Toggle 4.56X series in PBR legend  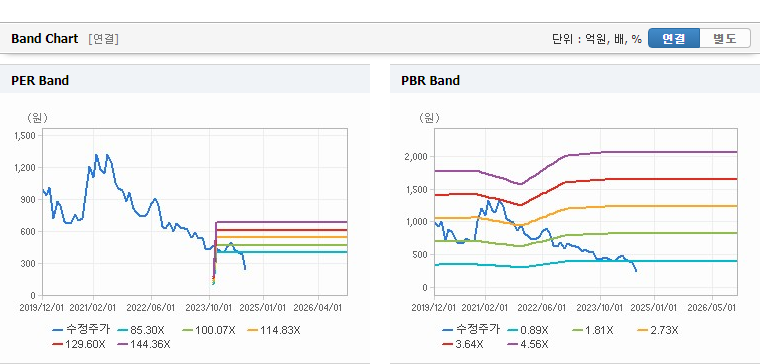[527, 344]
